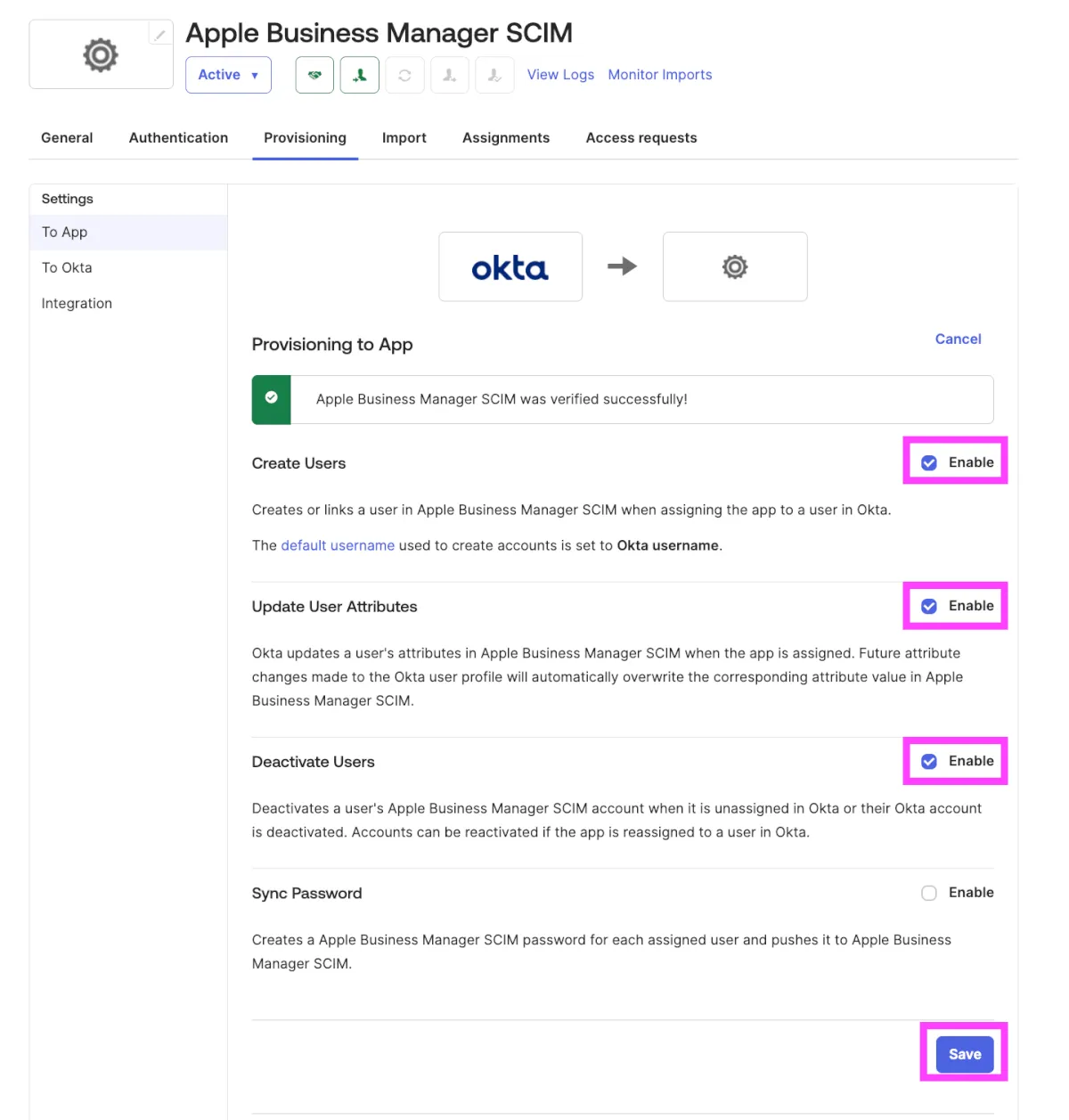Open the Assignments tab
Screen dimensions: 1069x1120
click(506, 138)
